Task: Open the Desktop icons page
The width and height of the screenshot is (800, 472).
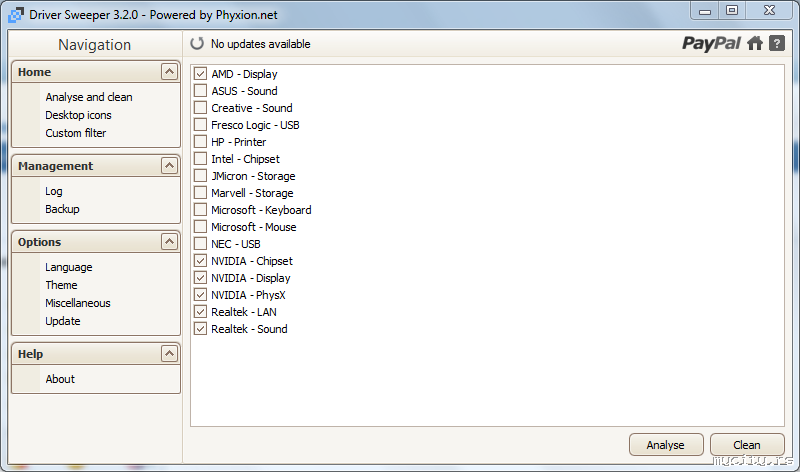Action: [78, 115]
